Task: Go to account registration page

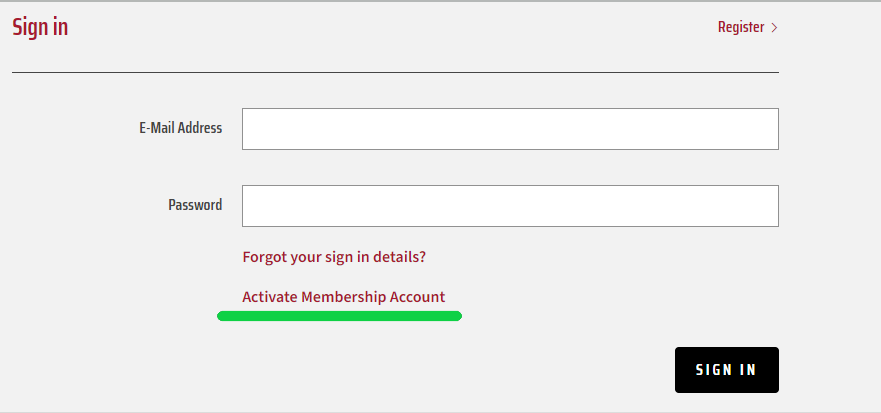Action: tap(741, 27)
